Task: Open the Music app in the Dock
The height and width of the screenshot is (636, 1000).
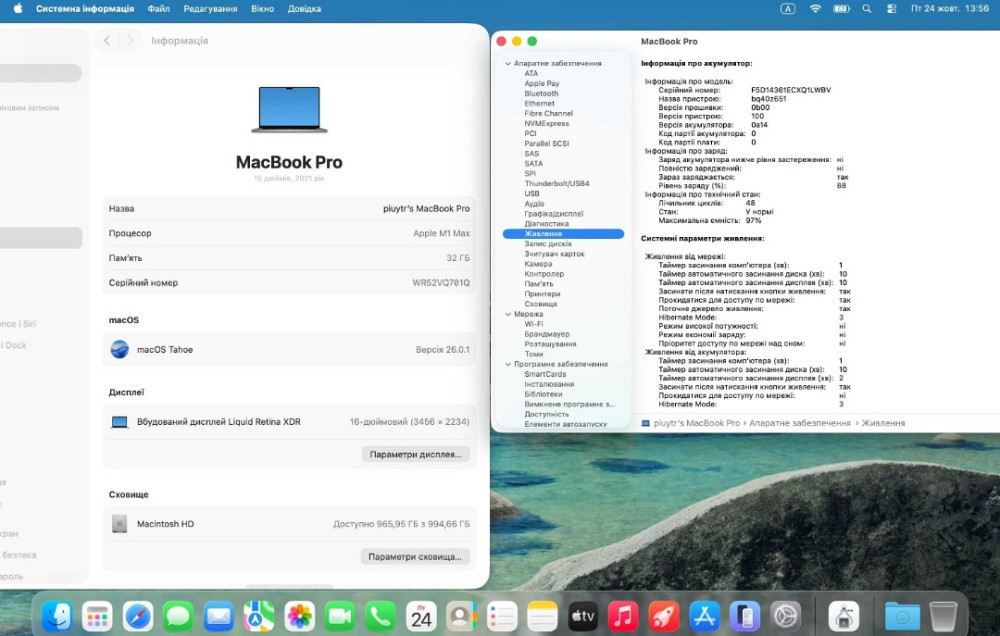Action: (622, 615)
